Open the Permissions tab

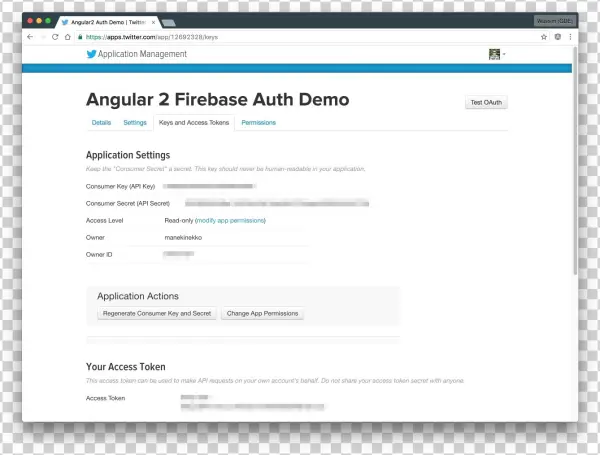(259, 122)
